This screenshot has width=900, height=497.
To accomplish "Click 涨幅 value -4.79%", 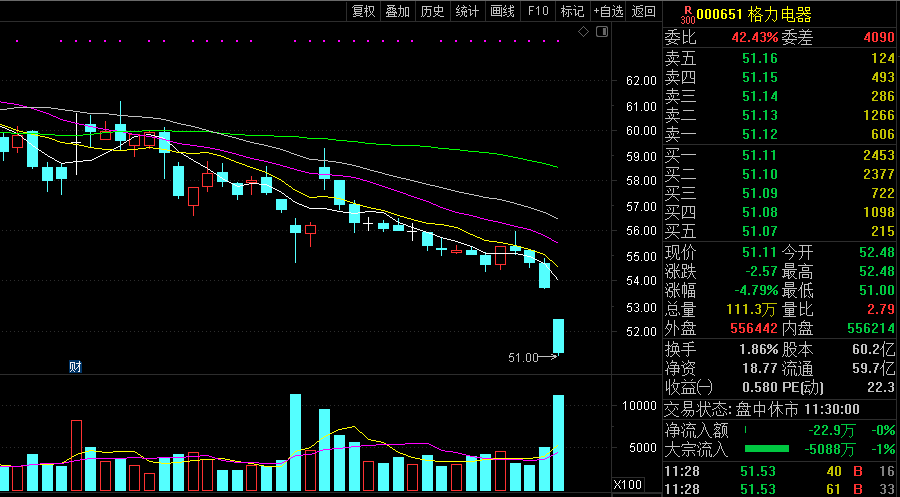I will tap(755, 290).
